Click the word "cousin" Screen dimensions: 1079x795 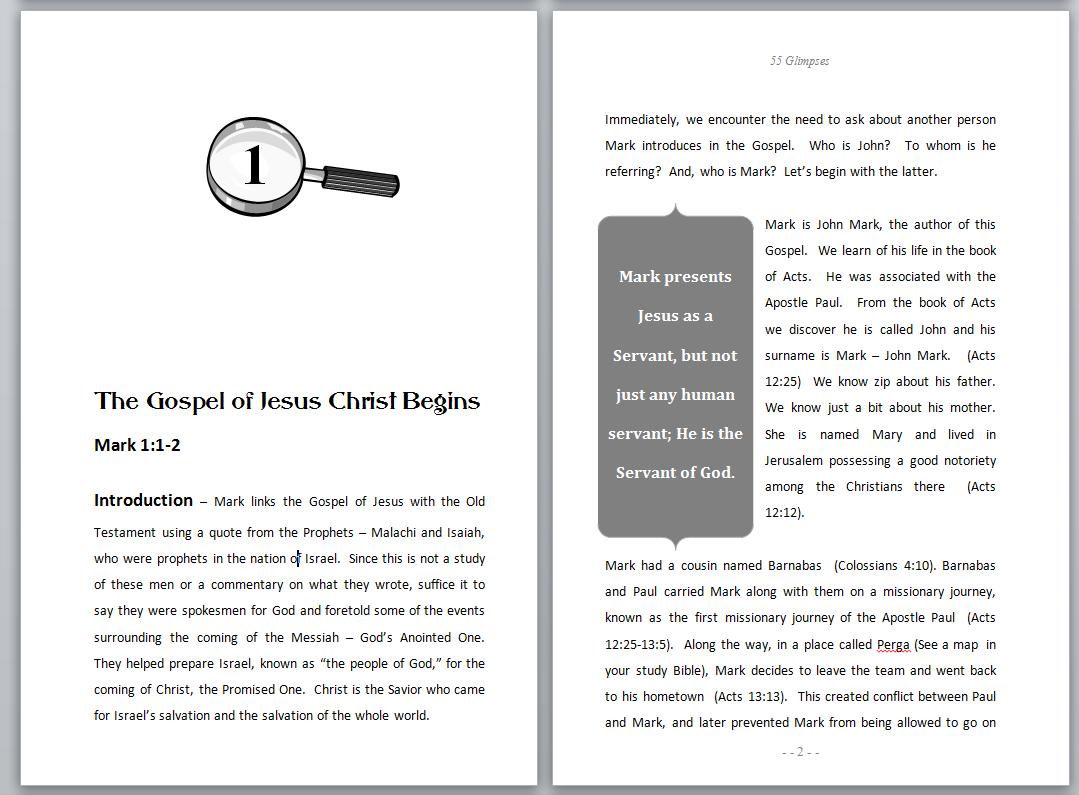[698, 566]
